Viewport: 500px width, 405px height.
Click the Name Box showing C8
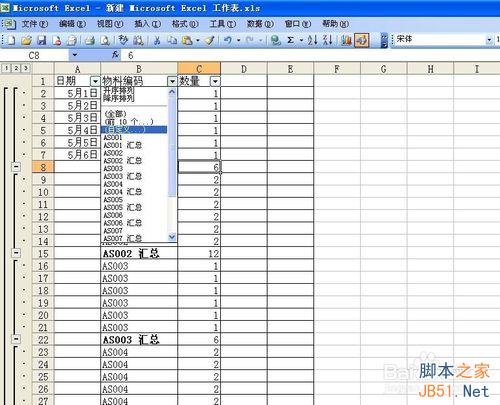tap(35, 55)
